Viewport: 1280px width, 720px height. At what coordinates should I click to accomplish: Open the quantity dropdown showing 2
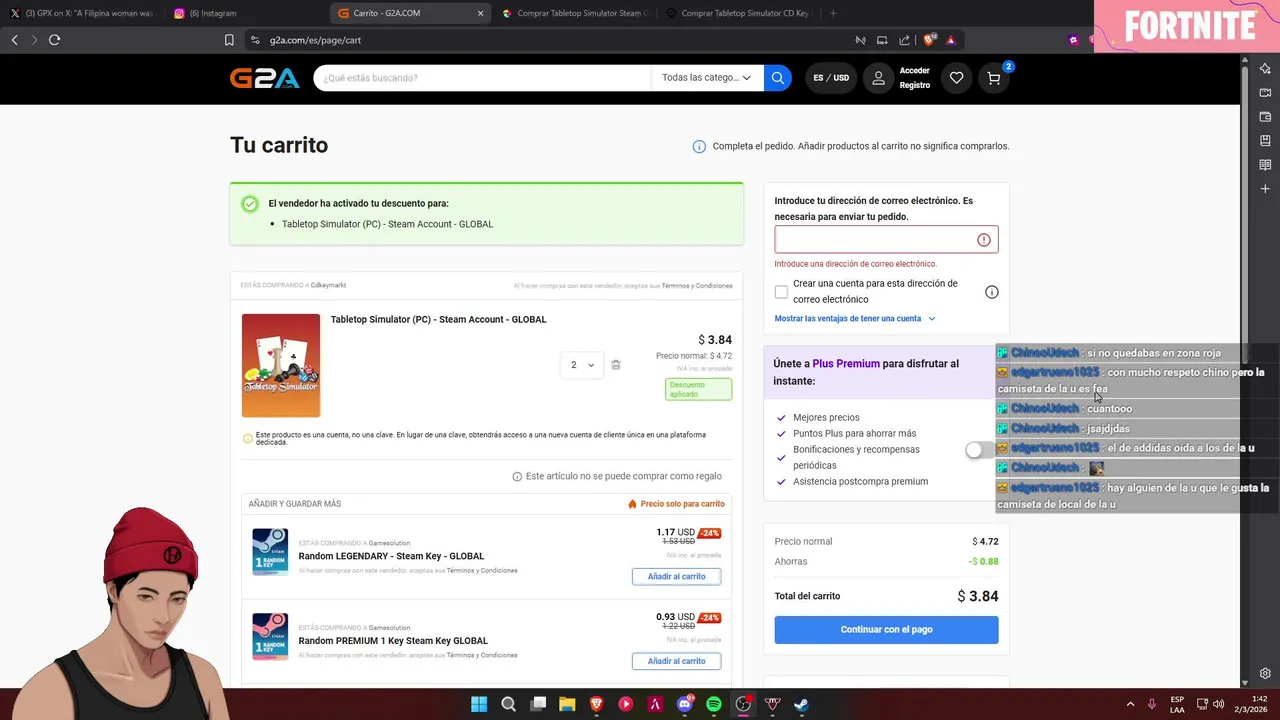[581, 365]
